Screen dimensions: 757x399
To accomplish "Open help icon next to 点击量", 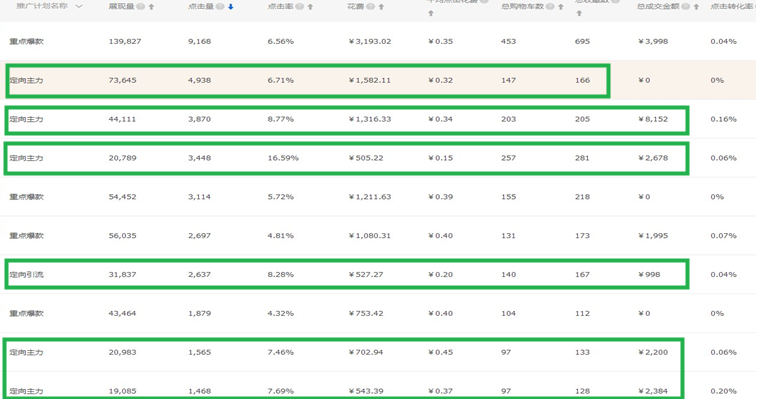I will [x=220, y=6].
